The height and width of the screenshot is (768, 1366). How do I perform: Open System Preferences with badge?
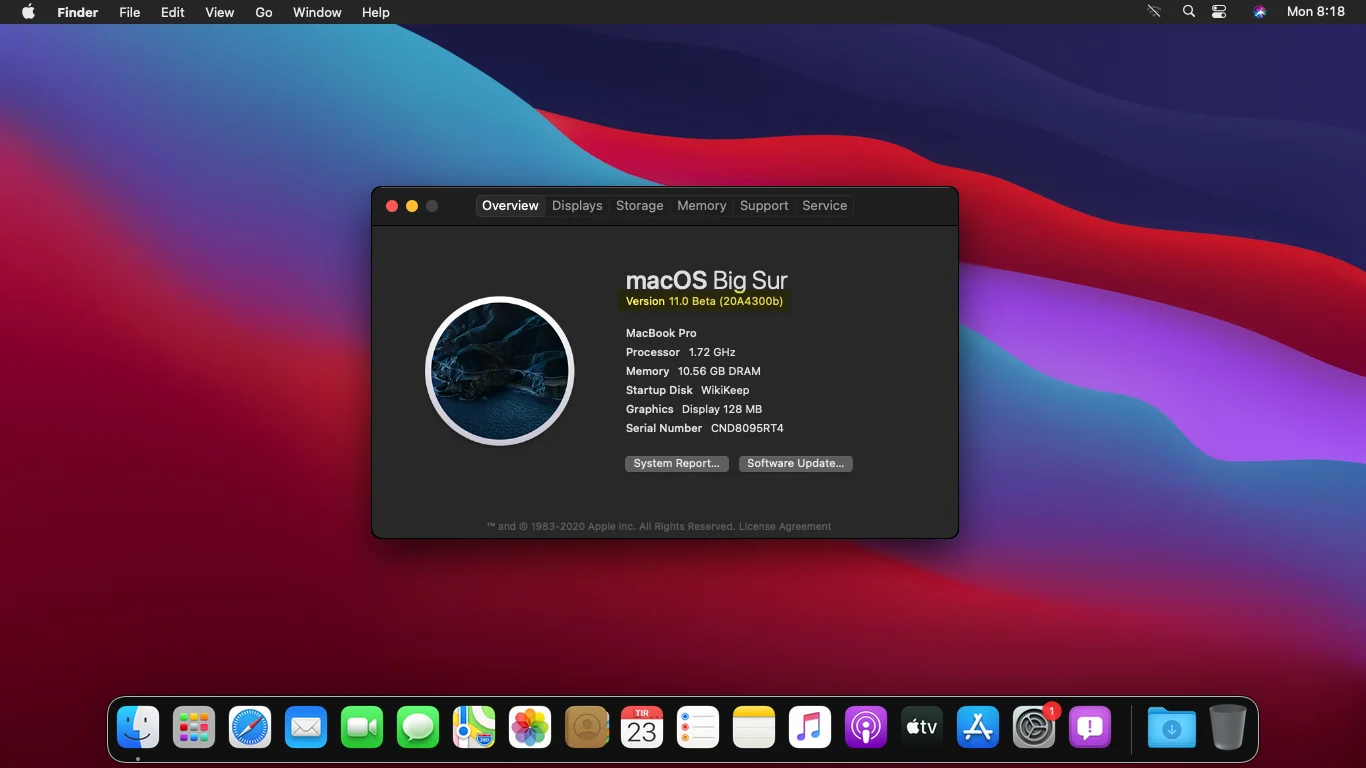pos(1034,727)
